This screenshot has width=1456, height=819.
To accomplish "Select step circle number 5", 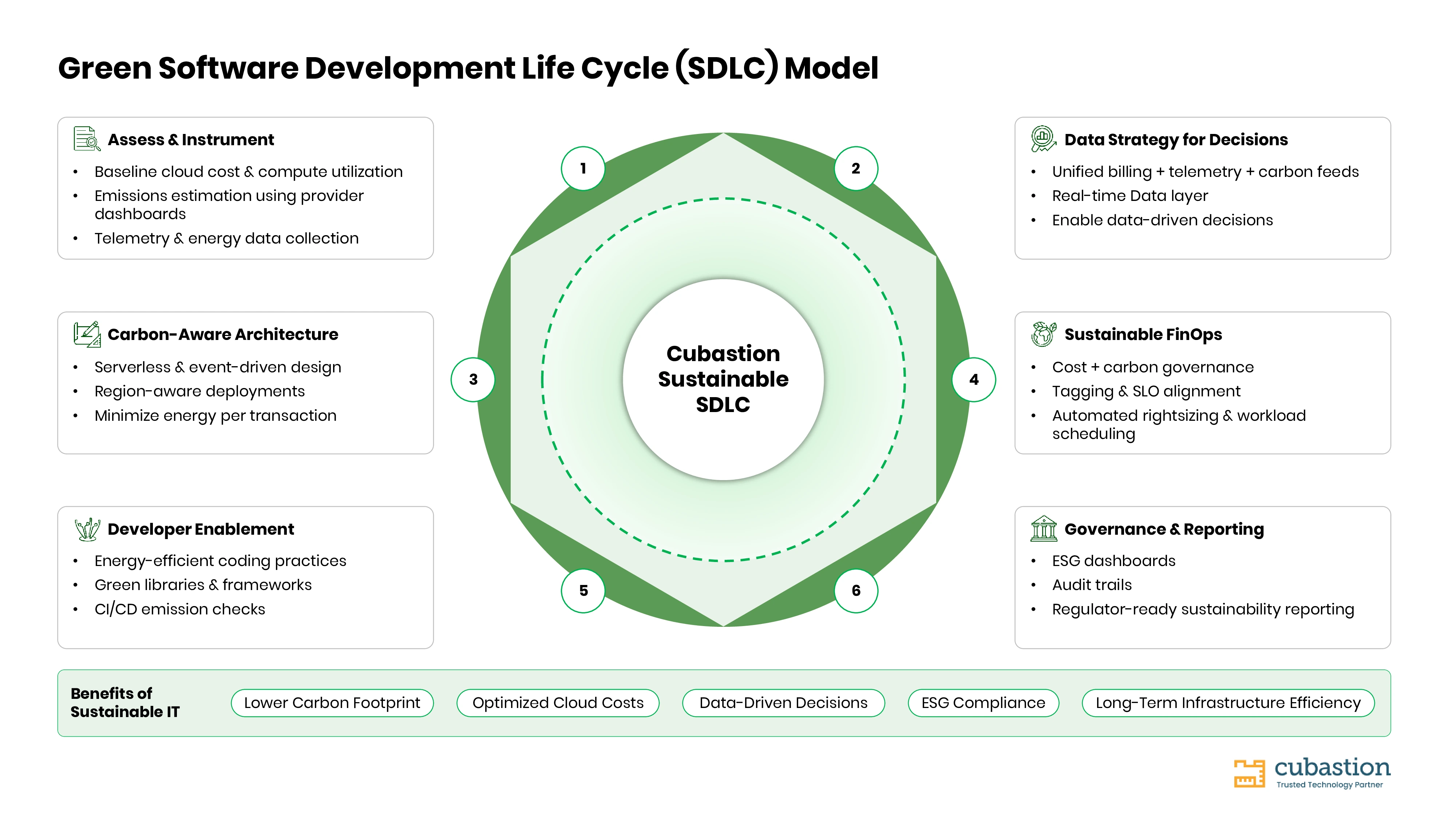I will coord(583,591).
